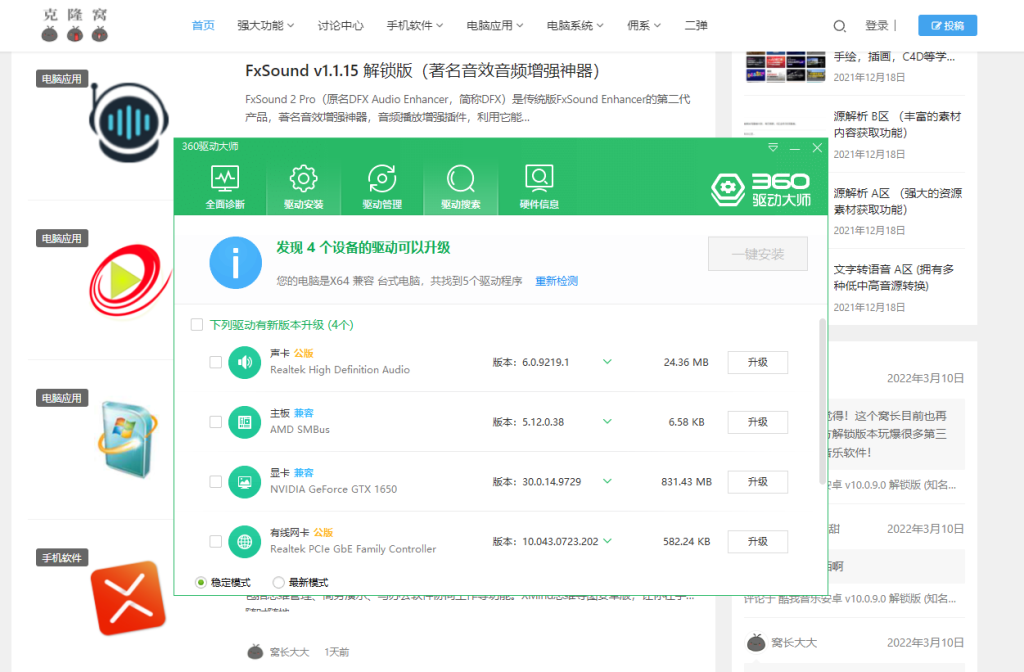Viewport: 1024px width, 672px height.
Task: Click the sound card speaker icon
Action: point(245,362)
